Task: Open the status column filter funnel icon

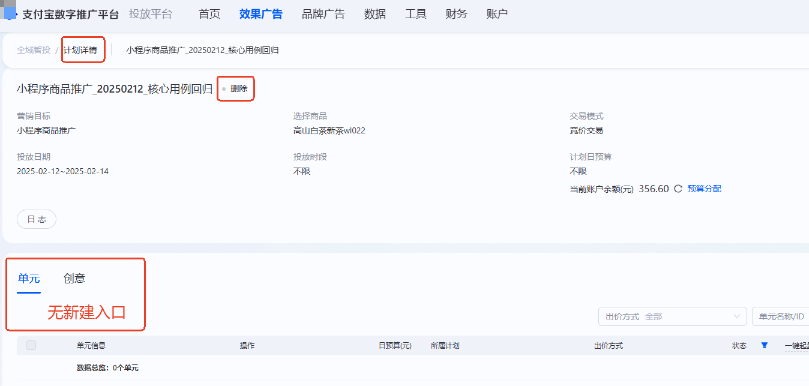Action: (765, 345)
